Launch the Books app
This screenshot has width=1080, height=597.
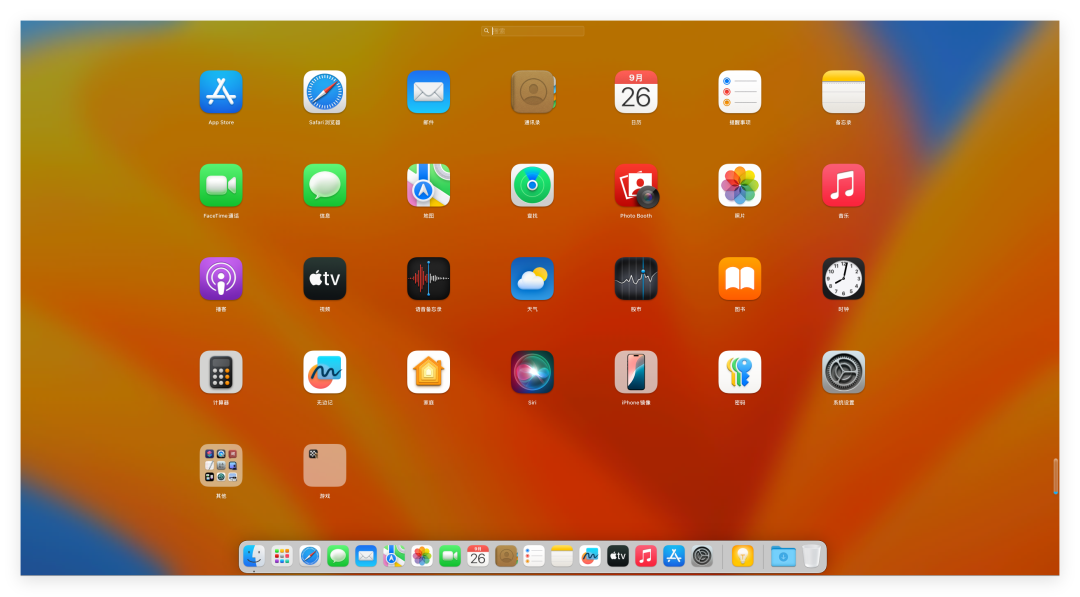(740, 279)
